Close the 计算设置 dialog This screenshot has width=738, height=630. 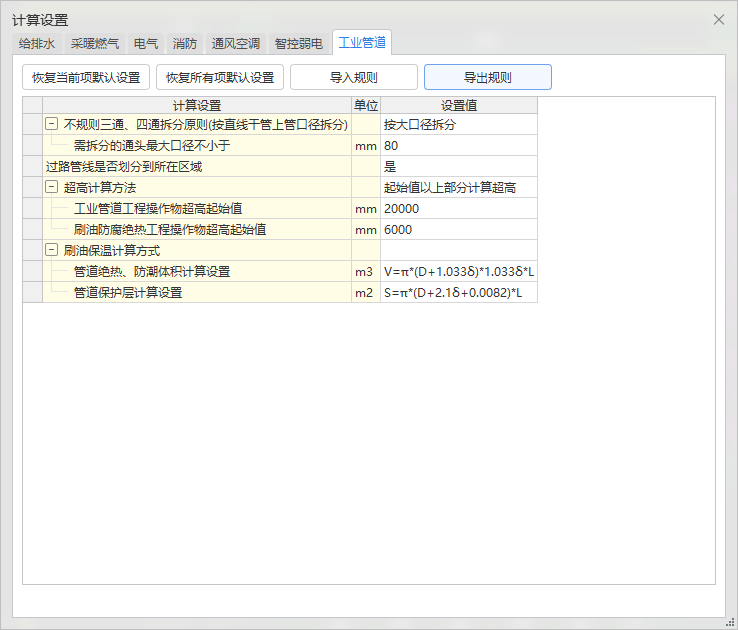click(x=718, y=20)
